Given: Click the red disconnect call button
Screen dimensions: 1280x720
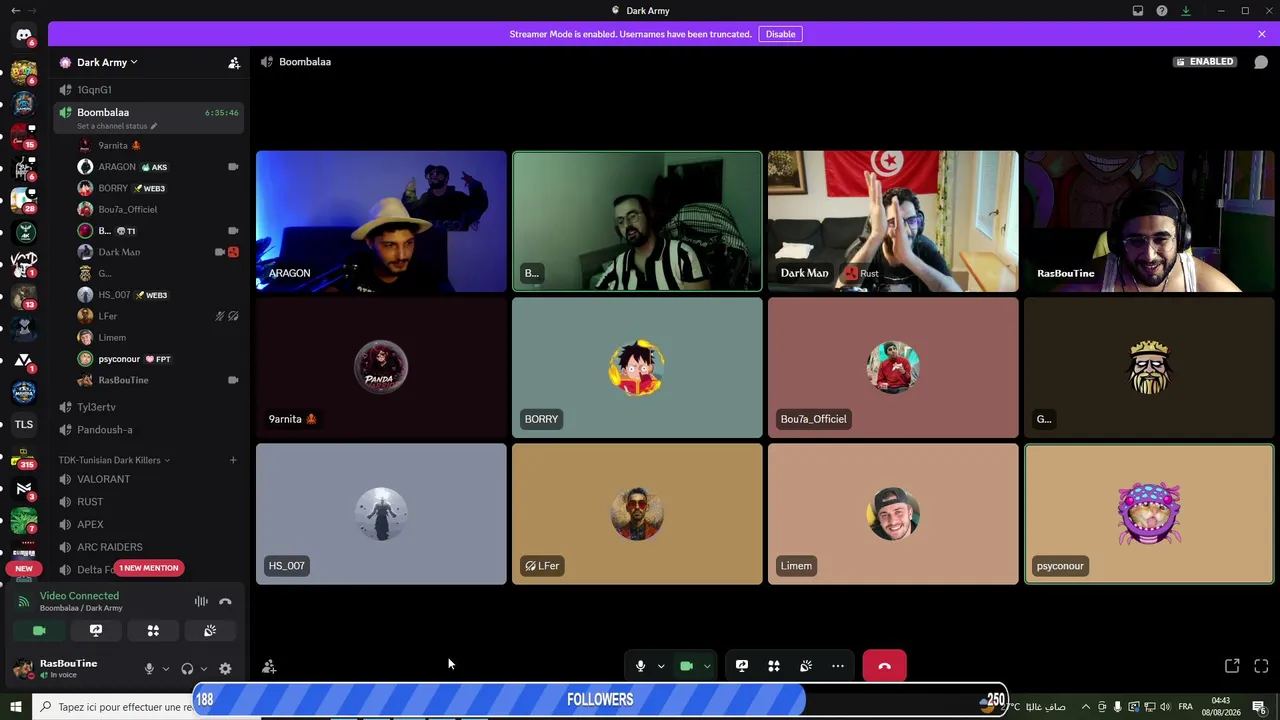Looking at the screenshot, I should click(x=884, y=666).
